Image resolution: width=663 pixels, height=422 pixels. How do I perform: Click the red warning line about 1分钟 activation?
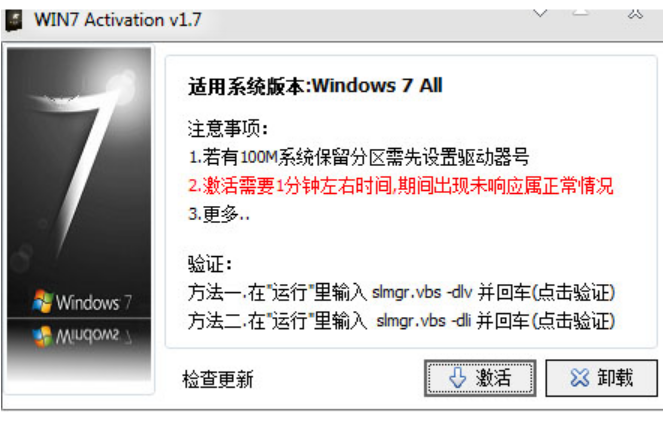point(400,186)
